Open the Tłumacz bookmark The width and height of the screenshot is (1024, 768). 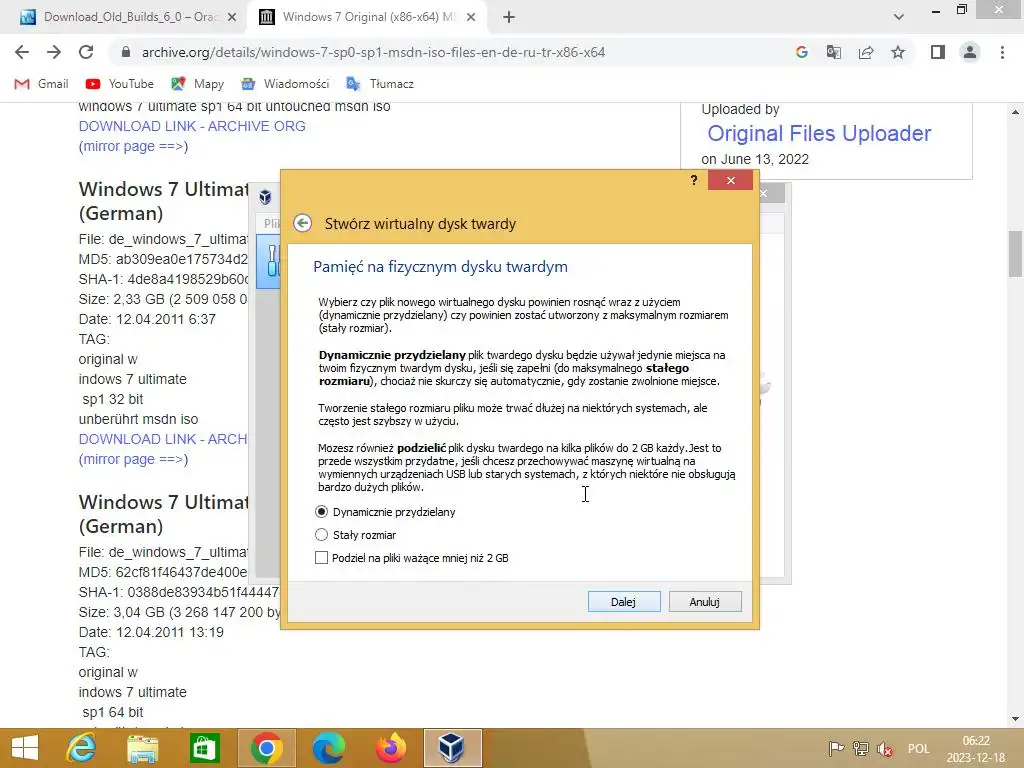point(379,84)
